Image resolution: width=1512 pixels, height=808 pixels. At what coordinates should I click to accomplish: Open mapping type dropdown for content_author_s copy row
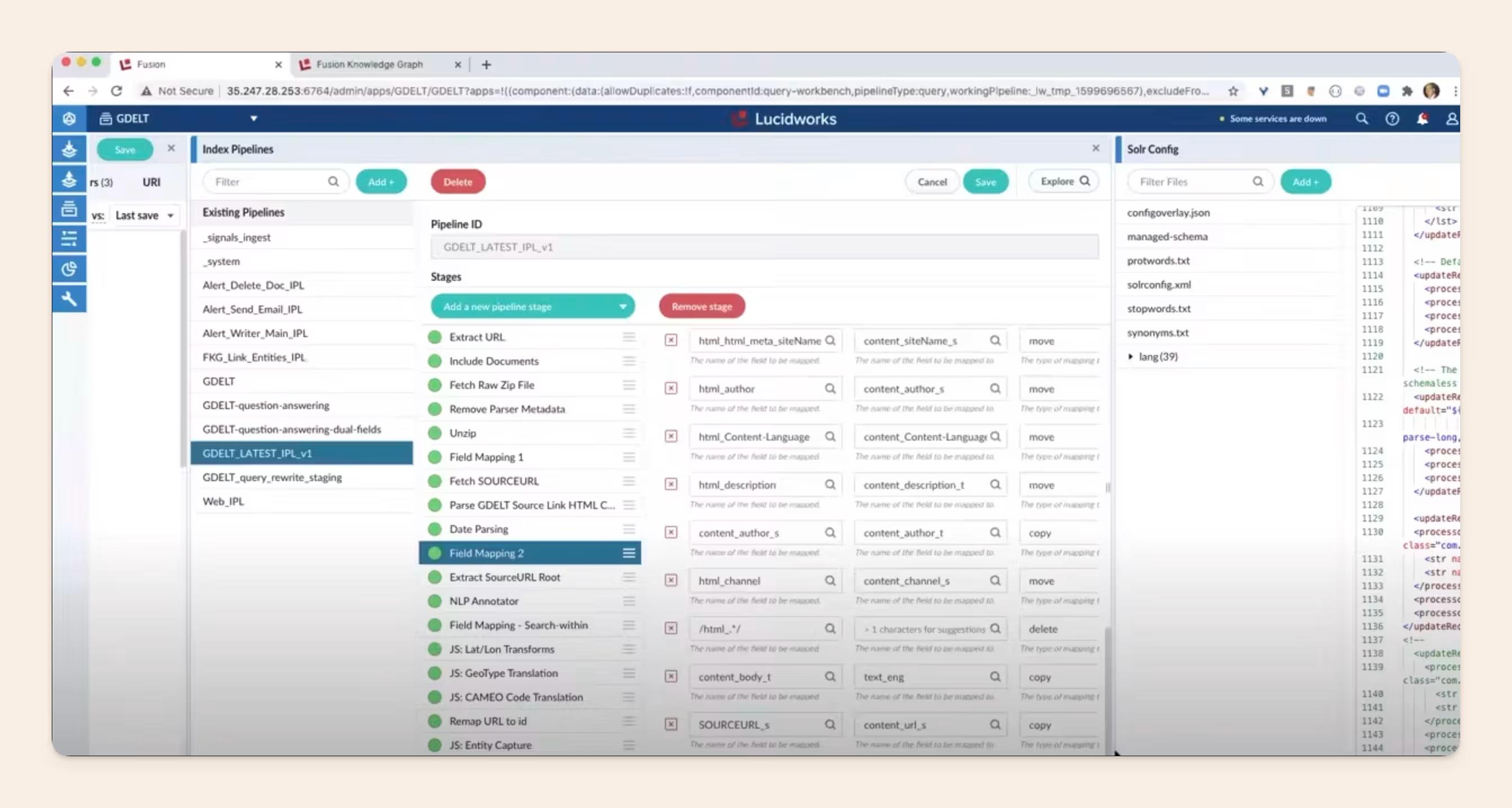1059,533
